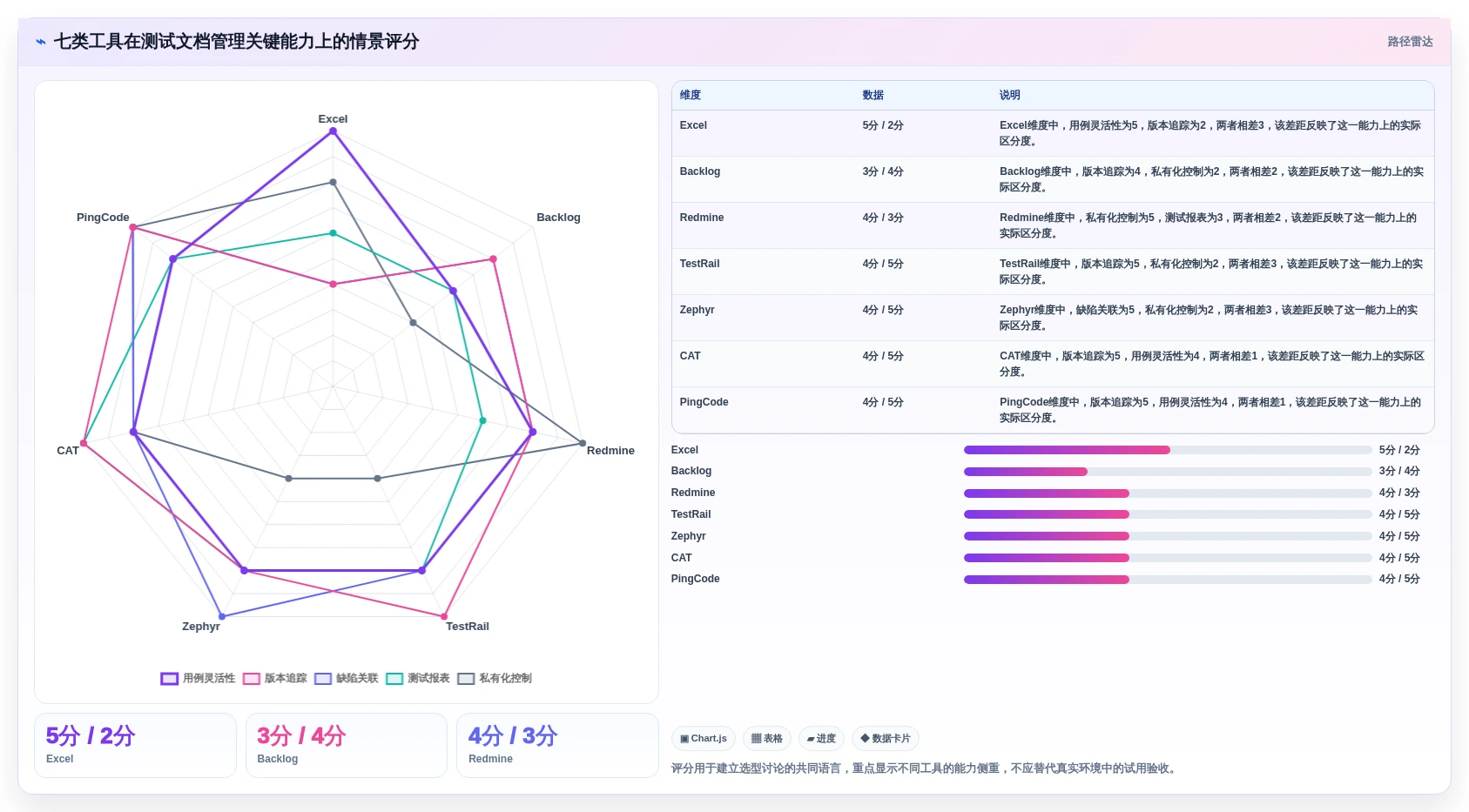Click the Zephyr axis label on radar
Image resolution: width=1469 pixels, height=812 pixels.
[x=201, y=627]
